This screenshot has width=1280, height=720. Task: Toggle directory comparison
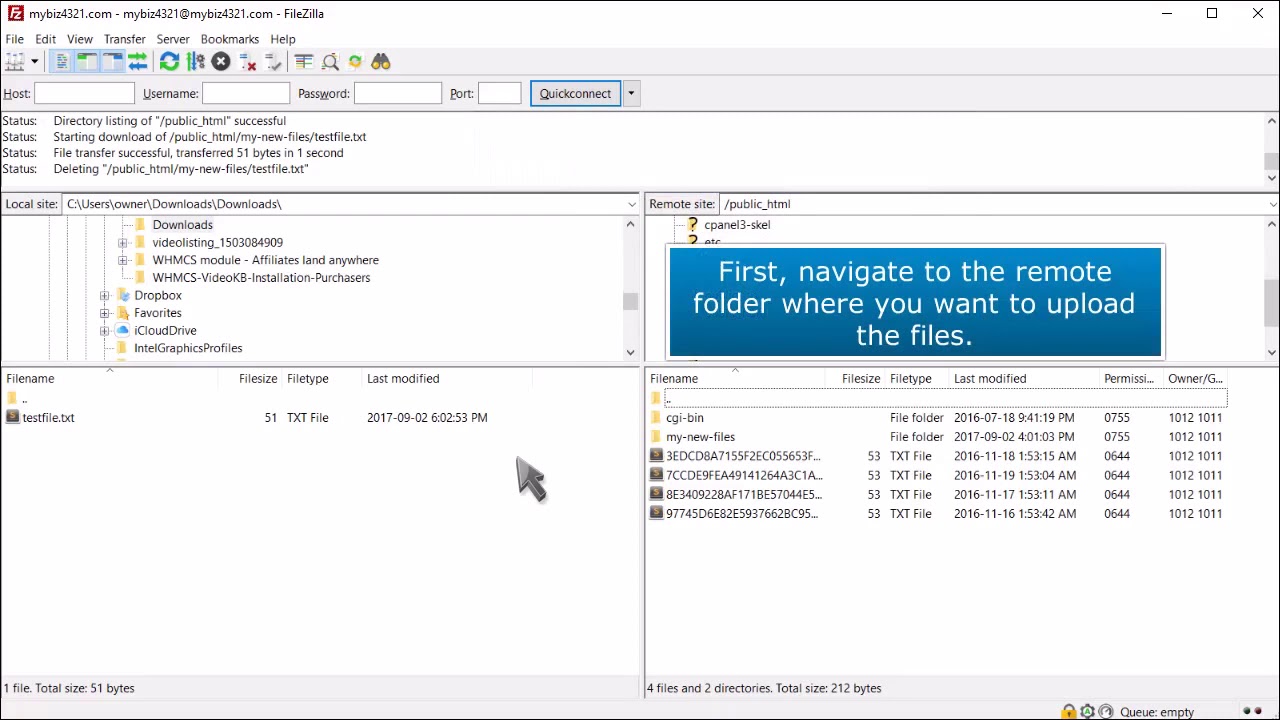(x=330, y=62)
